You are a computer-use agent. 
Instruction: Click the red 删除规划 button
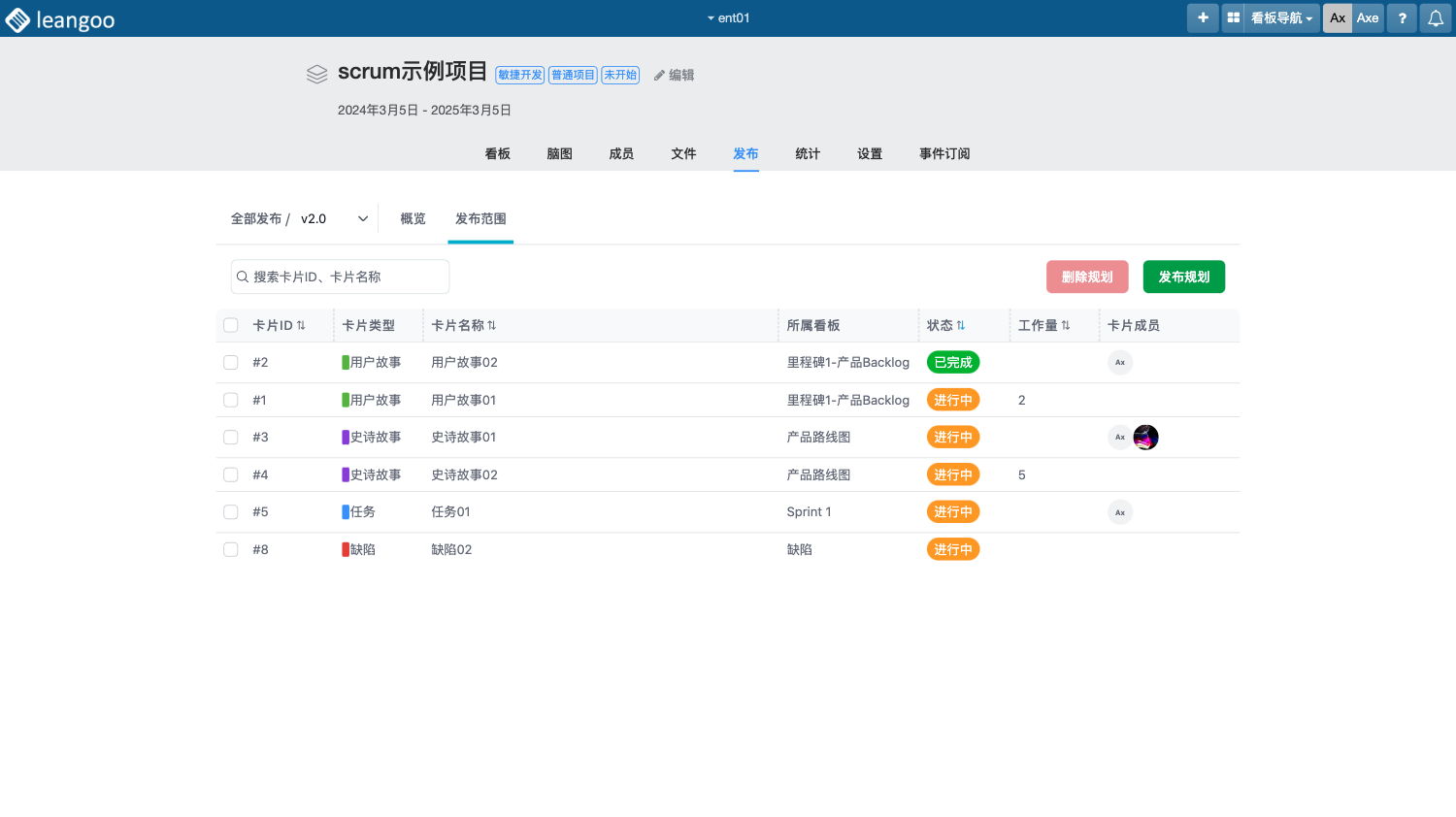(1087, 277)
